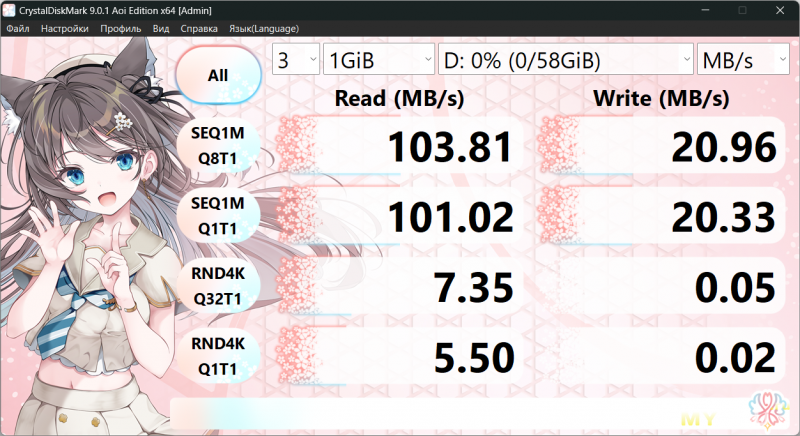Open the Вид menu
Viewport: 800px width, 436px height.
tap(161, 29)
